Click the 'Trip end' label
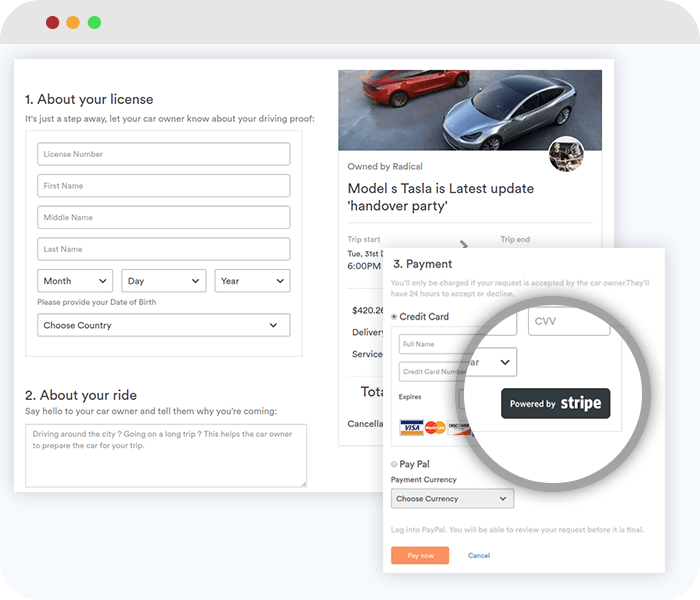The width and height of the screenshot is (700, 600). (515, 239)
